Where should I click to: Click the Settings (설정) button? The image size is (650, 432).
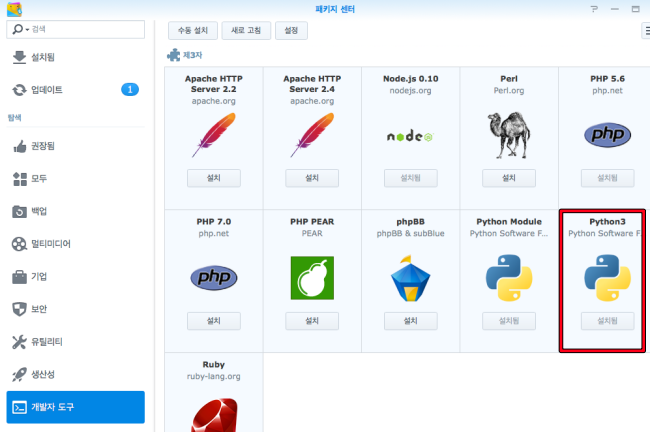pyautogui.click(x=291, y=31)
